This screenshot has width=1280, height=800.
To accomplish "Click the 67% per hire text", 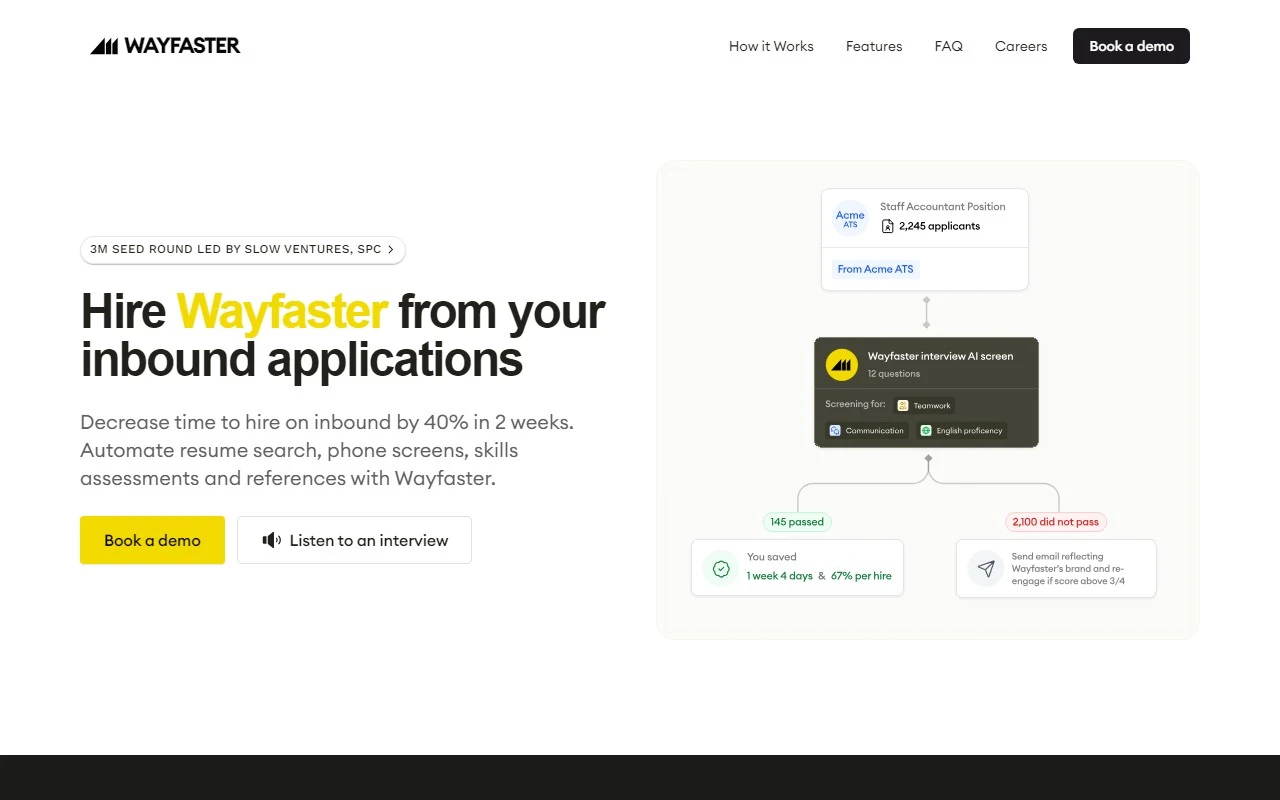I will click(x=861, y=576).
